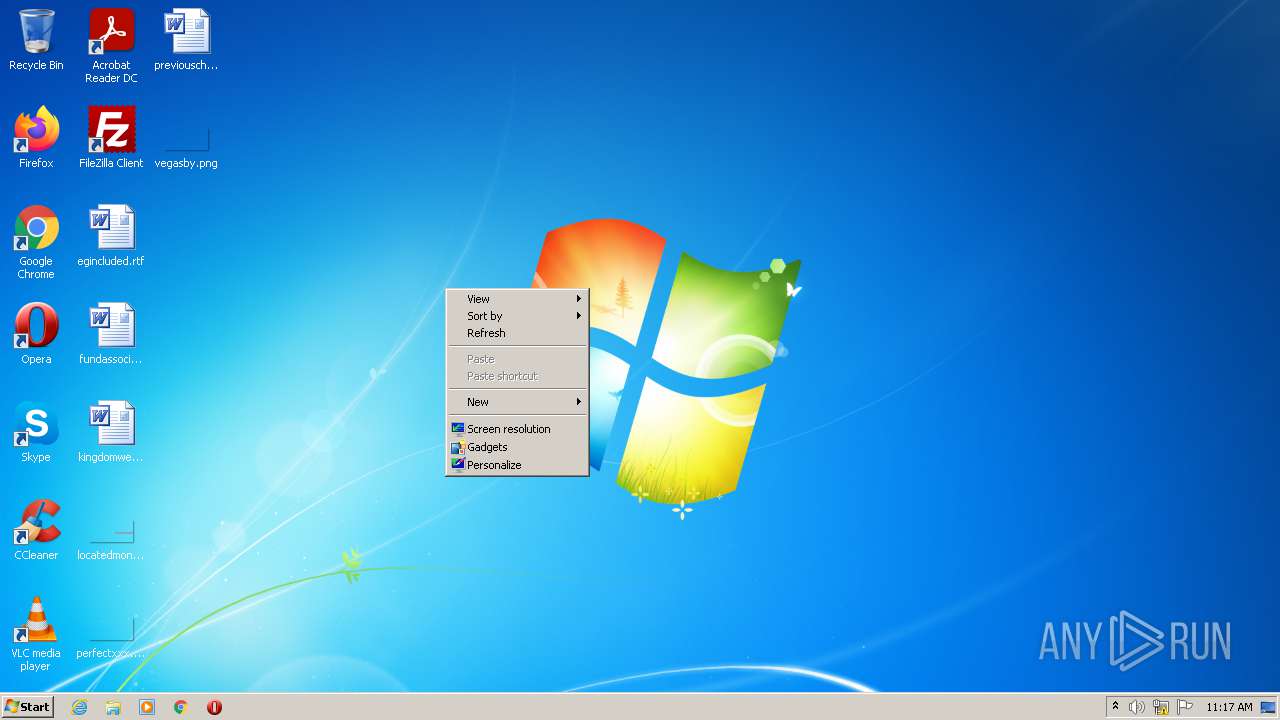The width and height of the screenshot is (1280, 720).
Task: Launch Opera from the taskbar
Action: coord(214,707)
